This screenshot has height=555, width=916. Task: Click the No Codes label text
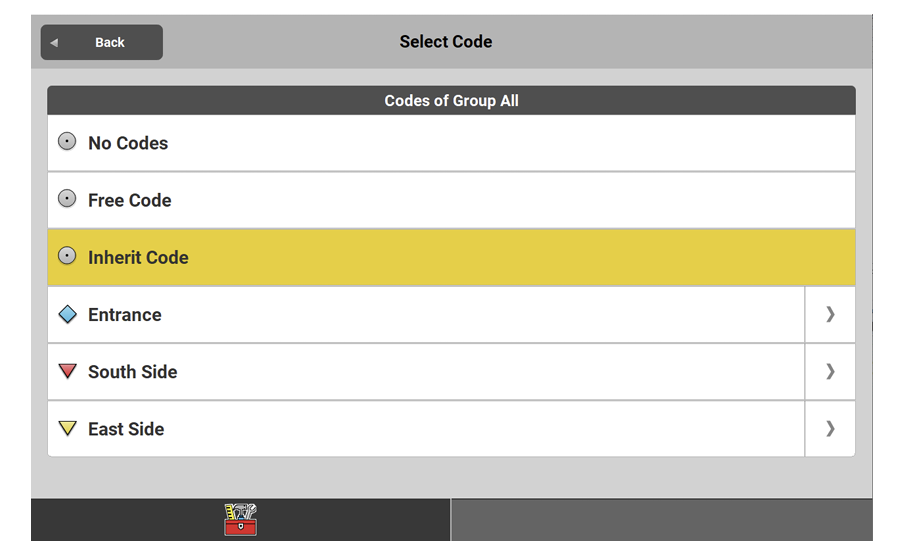click(x=128, y=143)
